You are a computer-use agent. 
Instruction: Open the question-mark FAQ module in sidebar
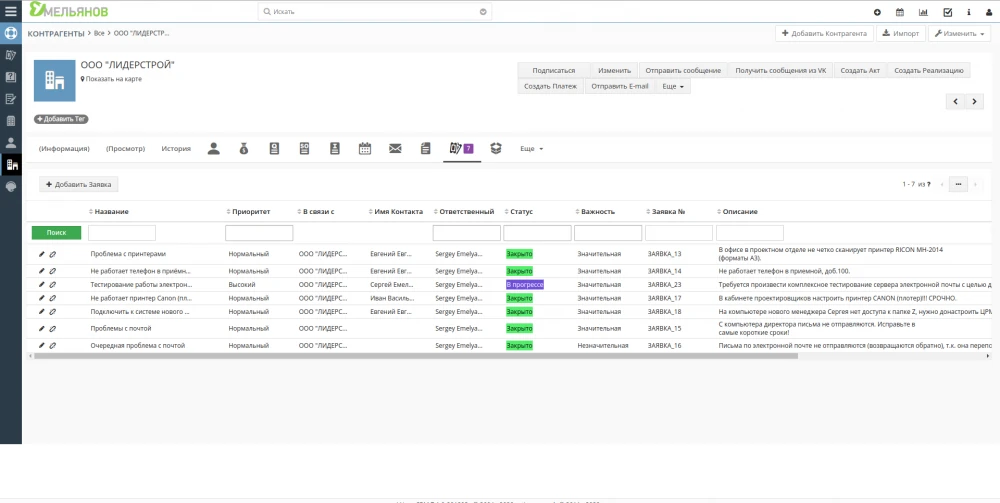pos(11,77)
